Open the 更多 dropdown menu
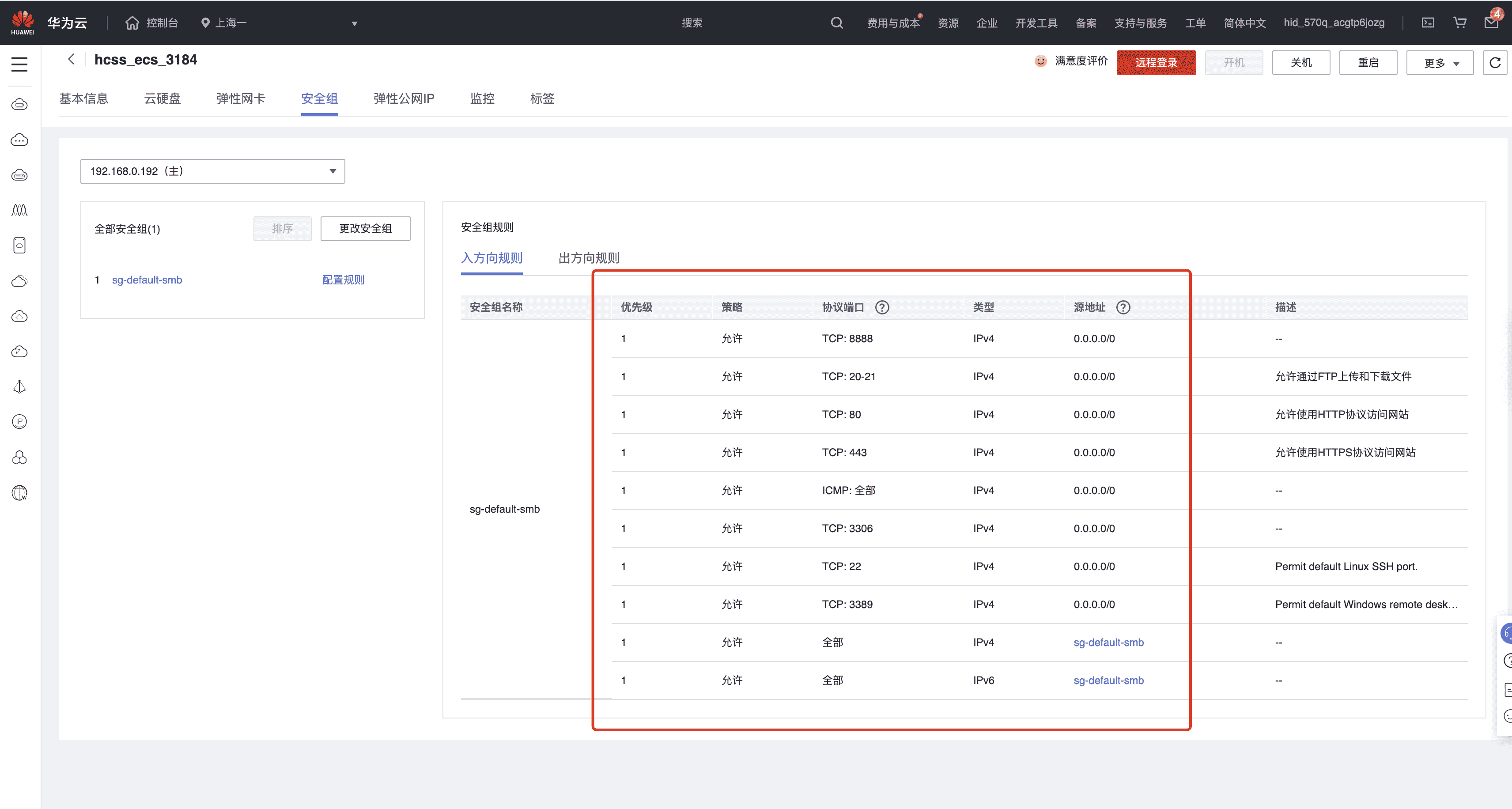Screen dimensions: 1512x809 point(1439,63)
